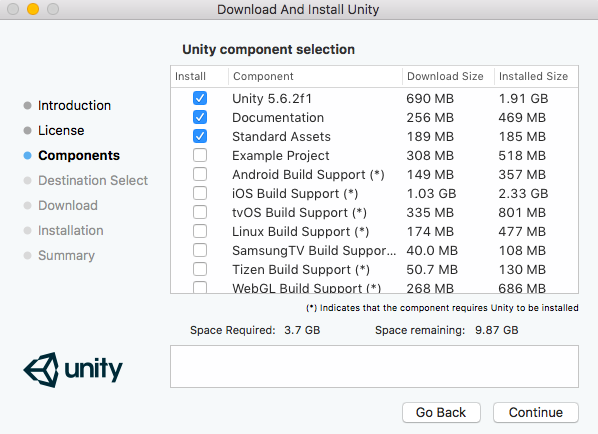Select the Introduction step in sidebar
The image size is (598, 434).
coord(74,105)
